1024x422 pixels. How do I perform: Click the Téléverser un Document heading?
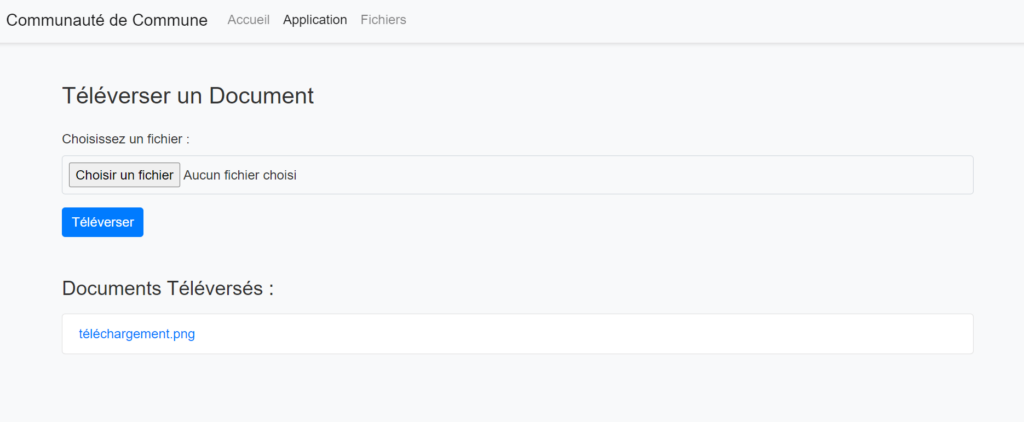(188, 96)
